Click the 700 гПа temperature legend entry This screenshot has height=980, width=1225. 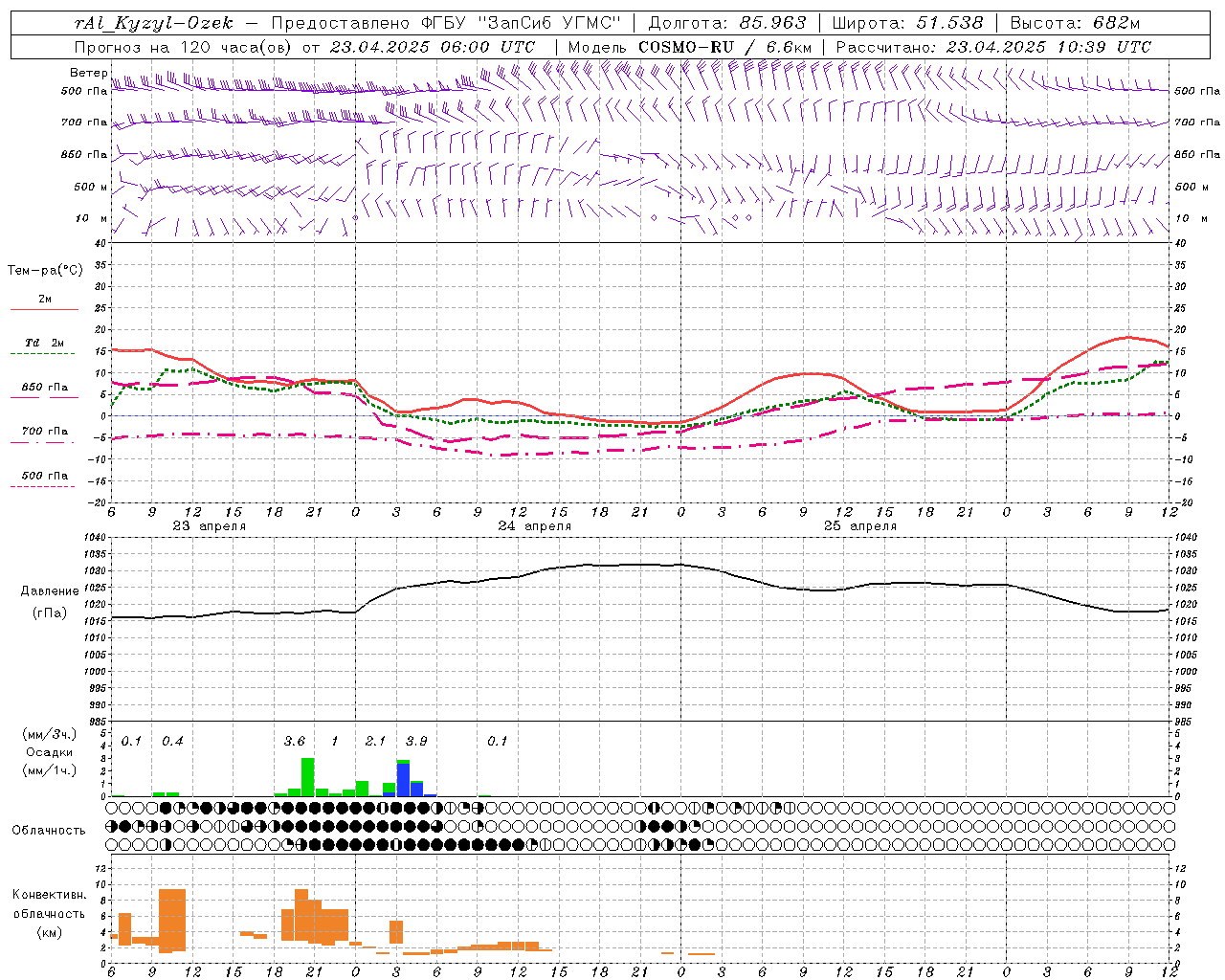[x=44, y=431]
